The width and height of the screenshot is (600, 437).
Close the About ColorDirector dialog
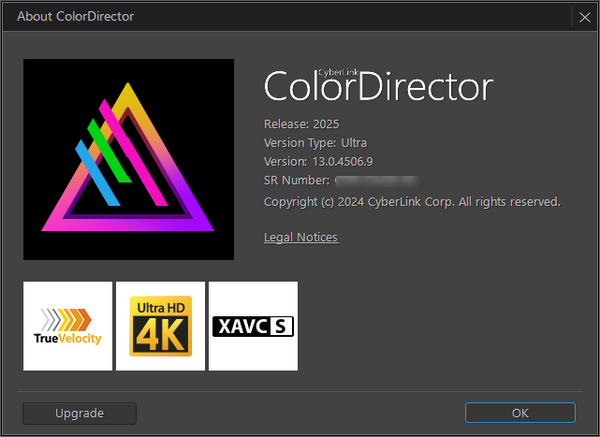pyautogui.click(x=585, y=17)
